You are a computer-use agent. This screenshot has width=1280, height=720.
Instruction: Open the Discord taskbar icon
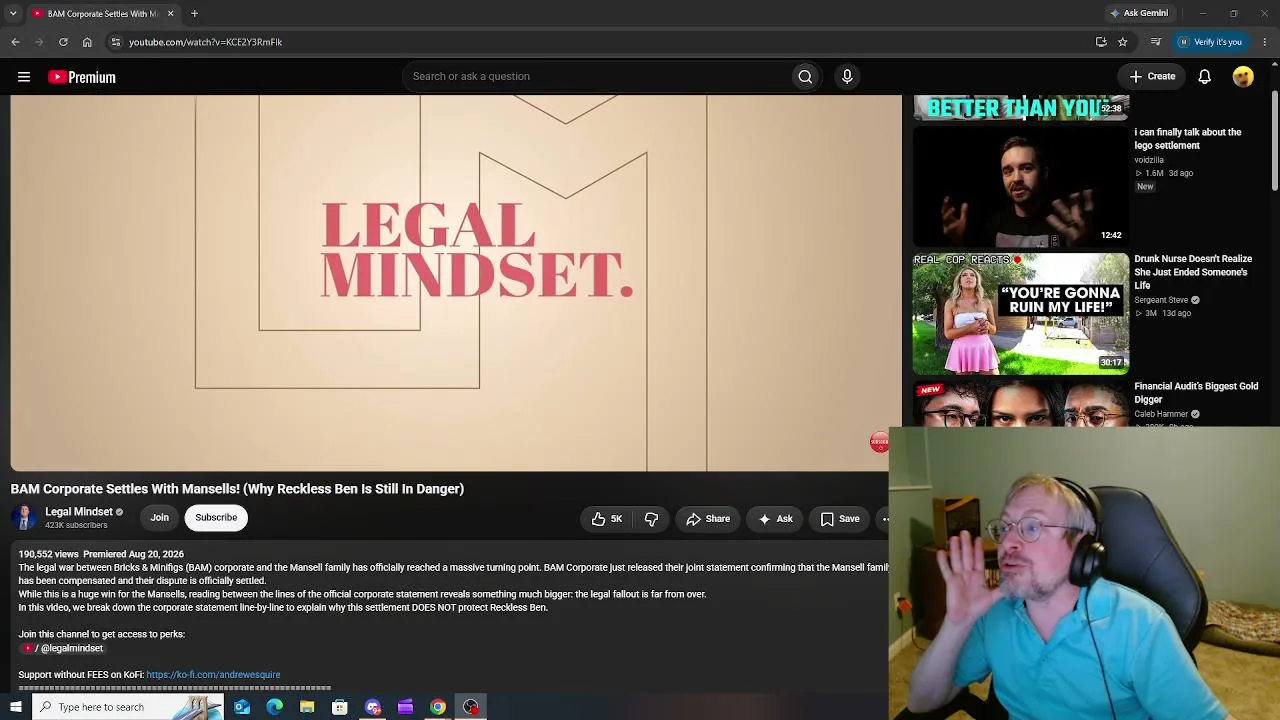(x=373, y=707)
